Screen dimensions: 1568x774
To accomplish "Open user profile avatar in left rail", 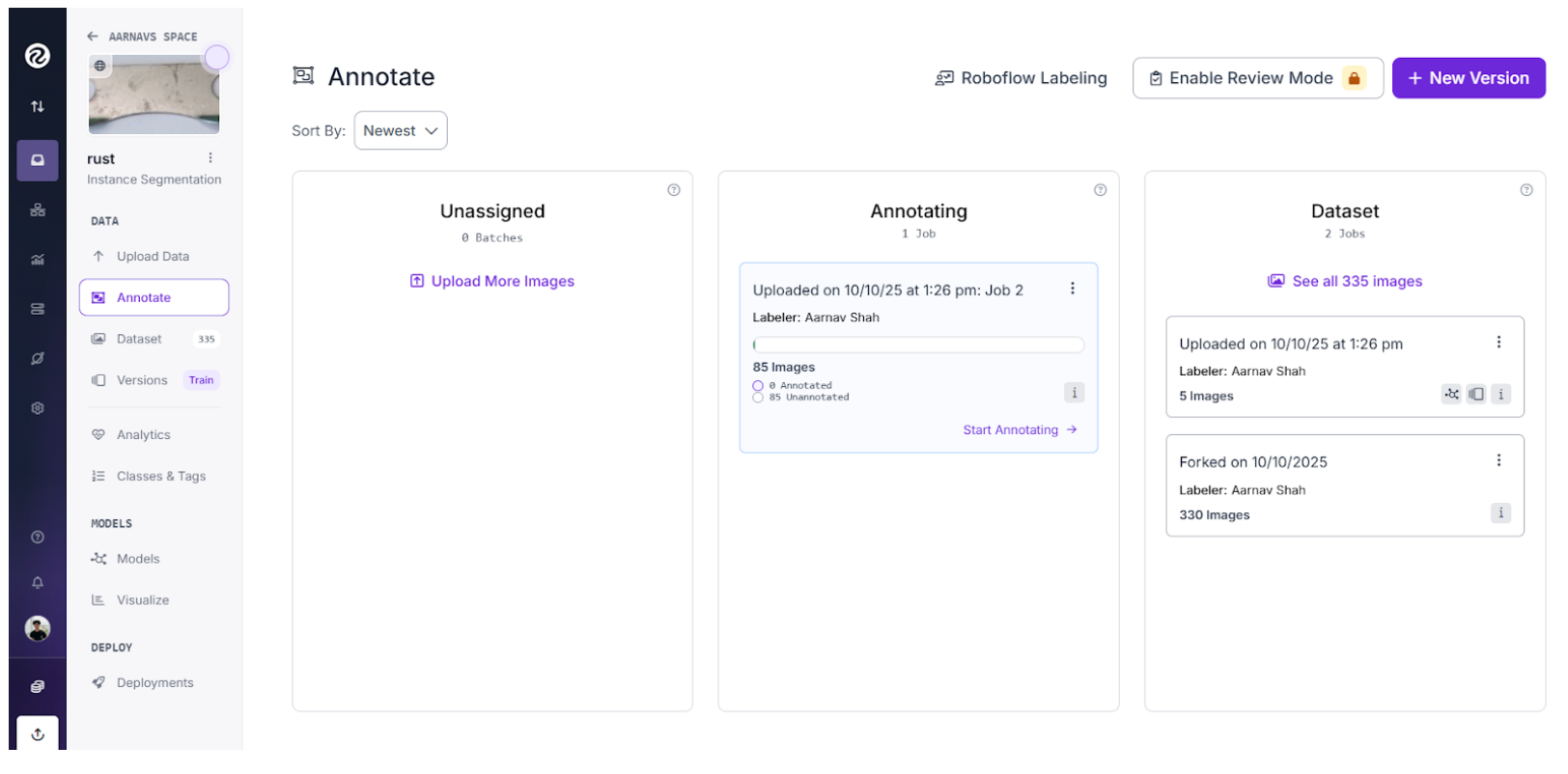I will point(38,629).
